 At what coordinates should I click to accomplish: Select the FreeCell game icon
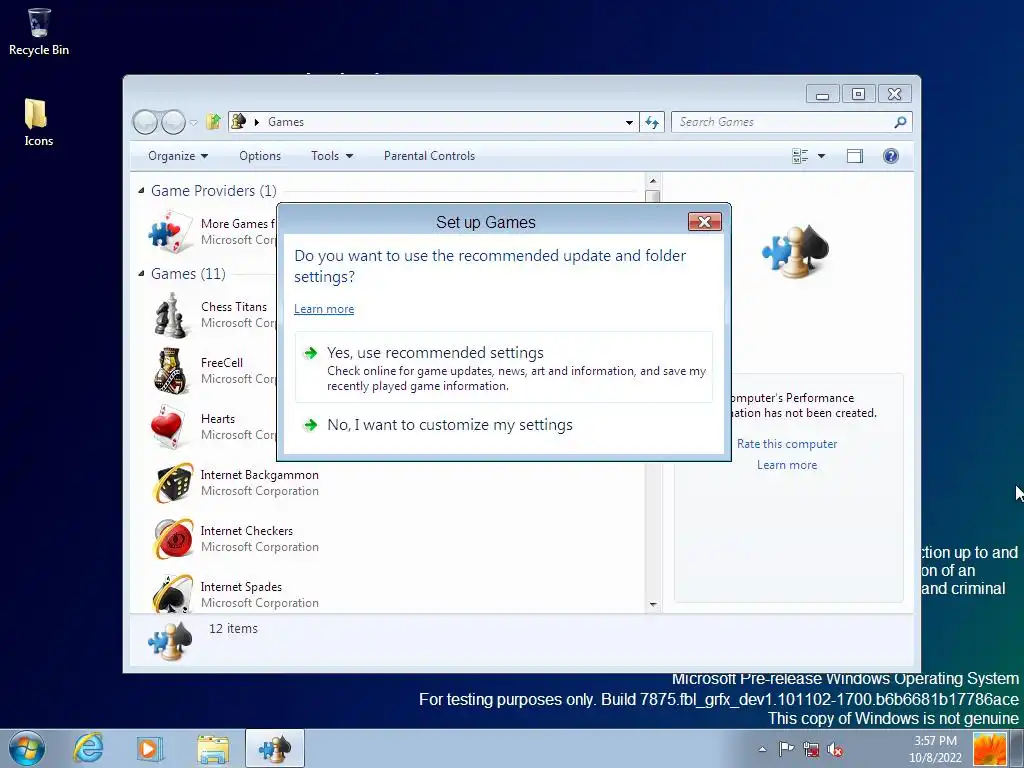coord(171,370)
